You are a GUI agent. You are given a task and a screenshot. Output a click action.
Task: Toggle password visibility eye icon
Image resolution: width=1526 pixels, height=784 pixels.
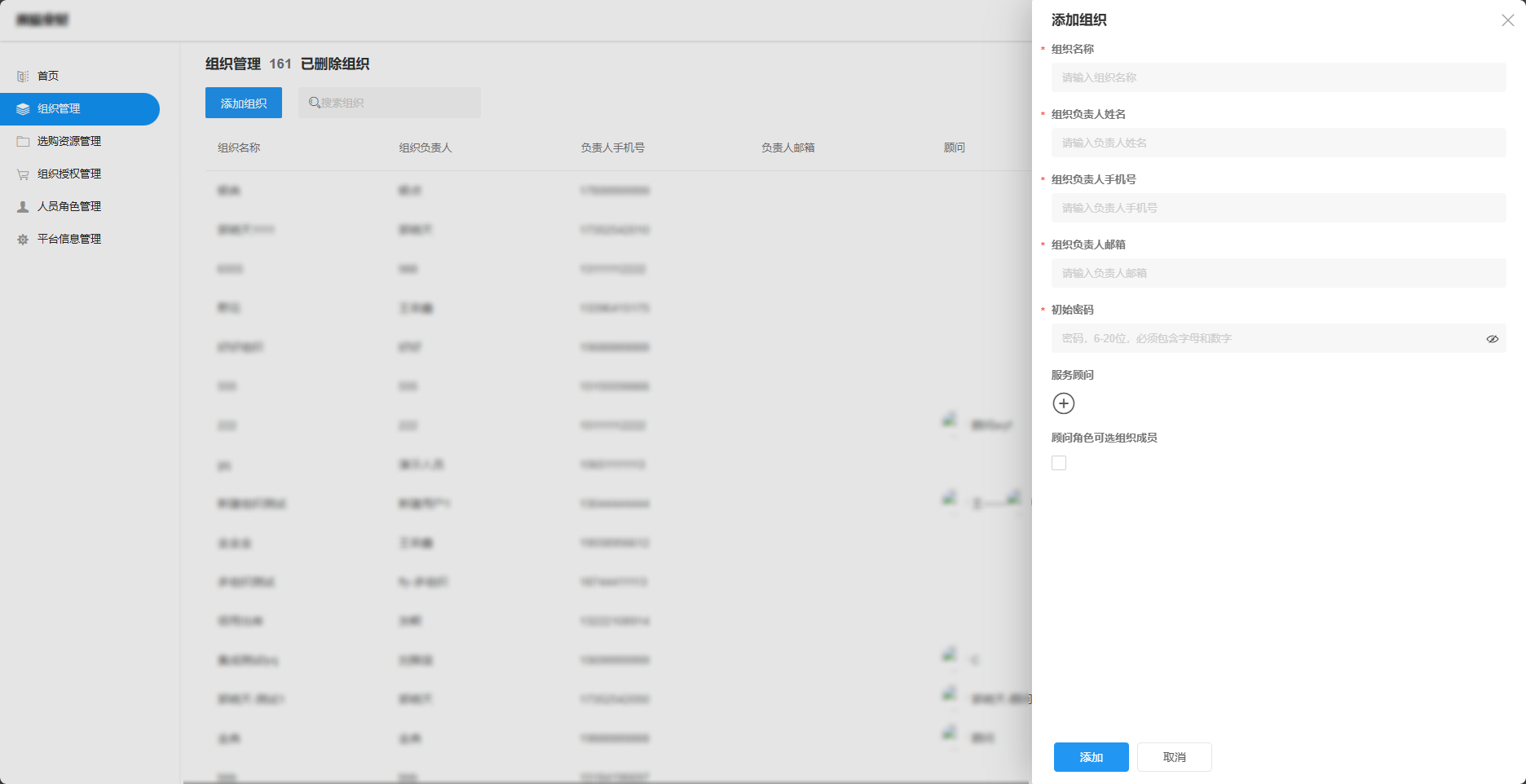pos(1492,339)
